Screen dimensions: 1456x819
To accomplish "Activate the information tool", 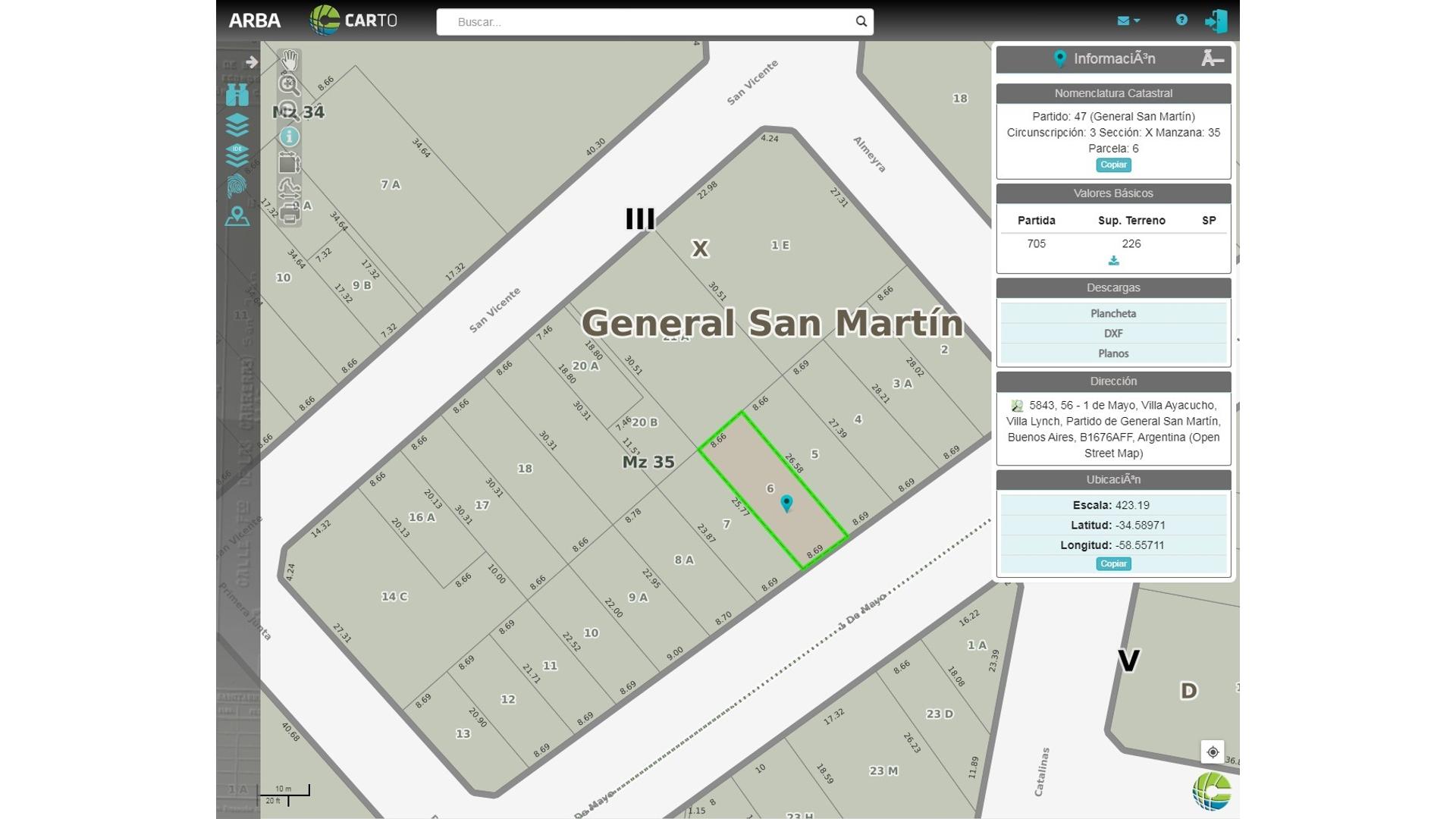I will pyautogui.click(x=289, y=136).
